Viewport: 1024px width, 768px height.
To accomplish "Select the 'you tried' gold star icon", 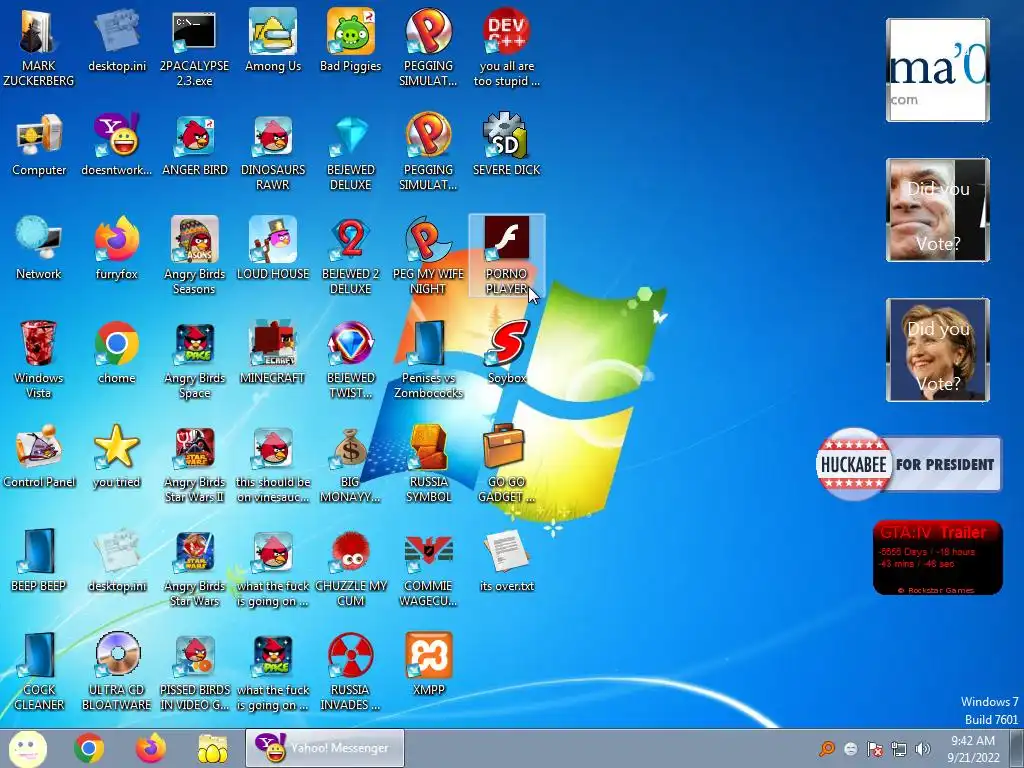I will pyautogui.click(x=116, y=456).
